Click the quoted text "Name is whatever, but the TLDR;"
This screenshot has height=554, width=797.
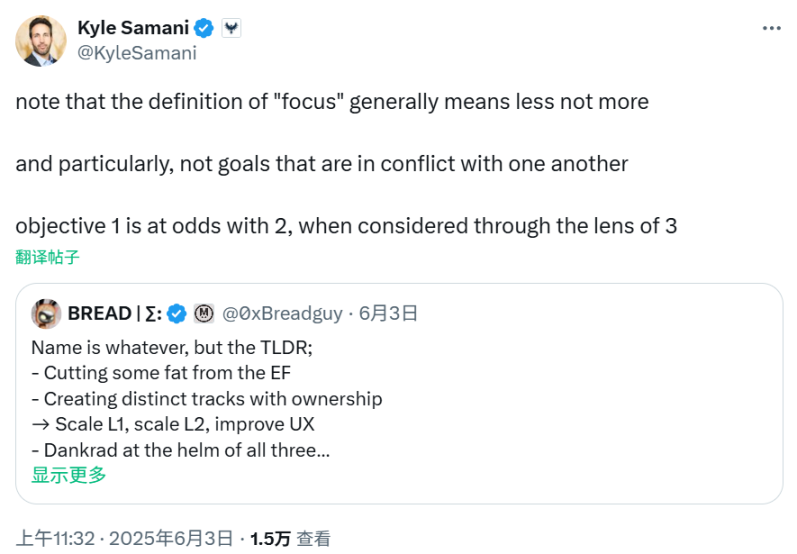(x=172, y=348)
